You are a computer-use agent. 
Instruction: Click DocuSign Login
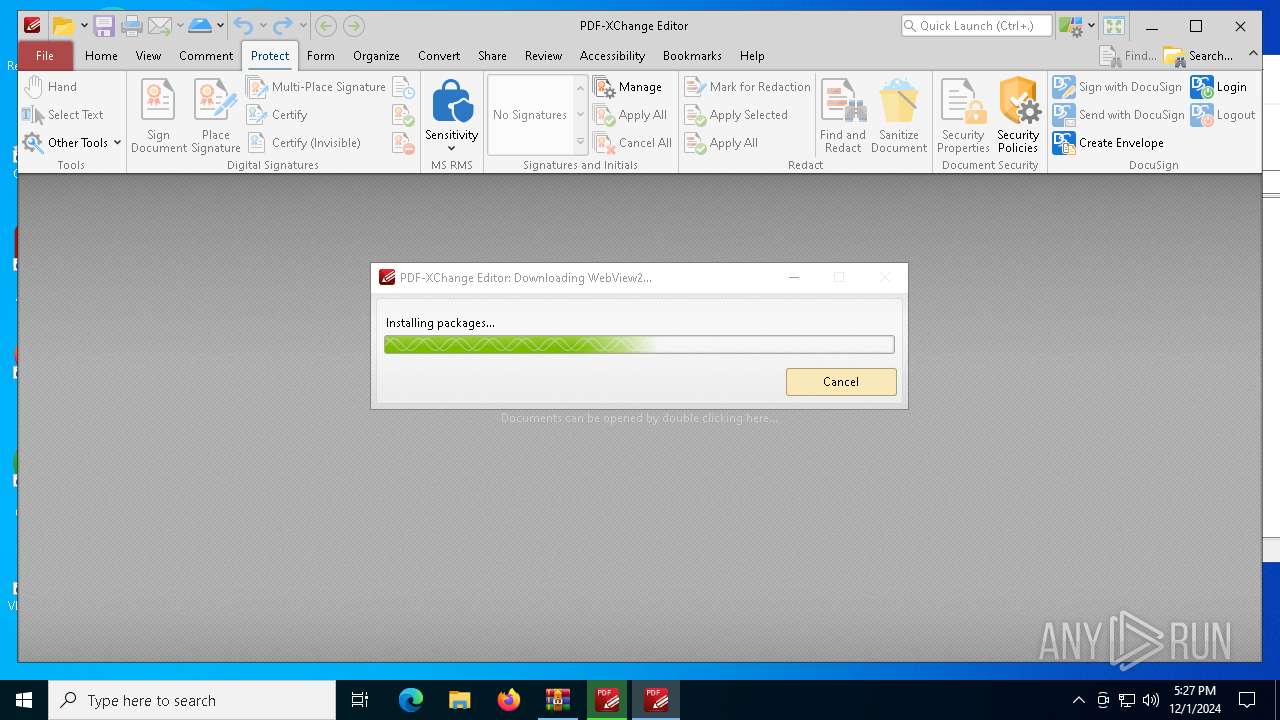pyautogui.click(x=1219, y=87)
